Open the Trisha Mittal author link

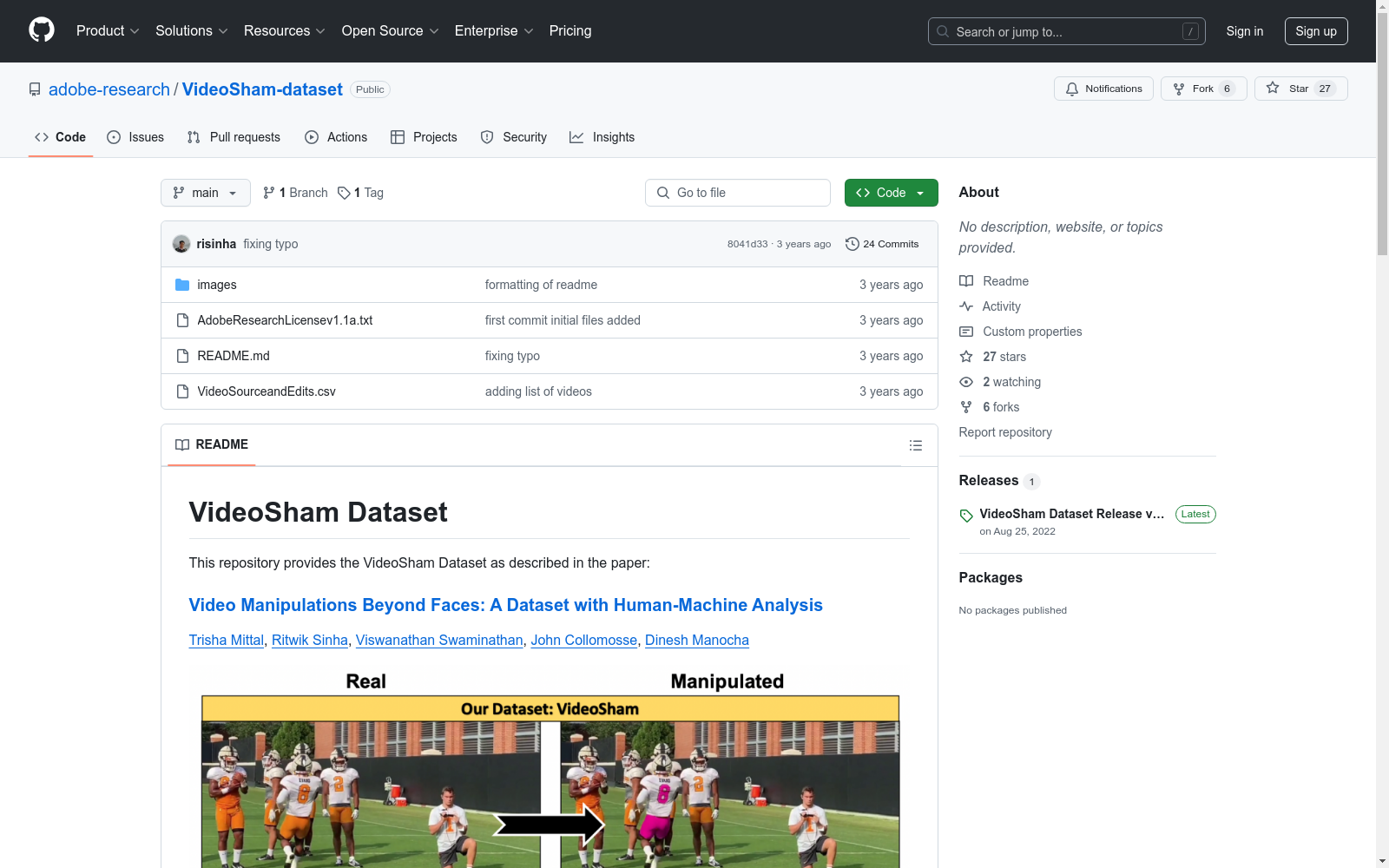pos(227,640)
